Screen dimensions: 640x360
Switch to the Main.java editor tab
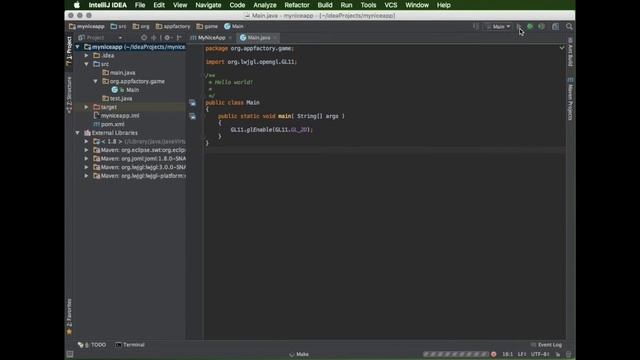tap(259, 38)
